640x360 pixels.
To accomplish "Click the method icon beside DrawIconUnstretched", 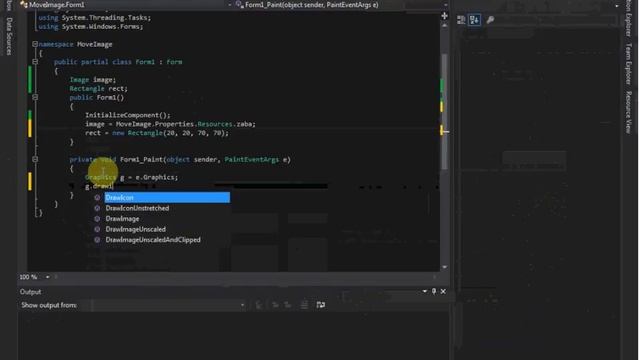I will 97,208.
